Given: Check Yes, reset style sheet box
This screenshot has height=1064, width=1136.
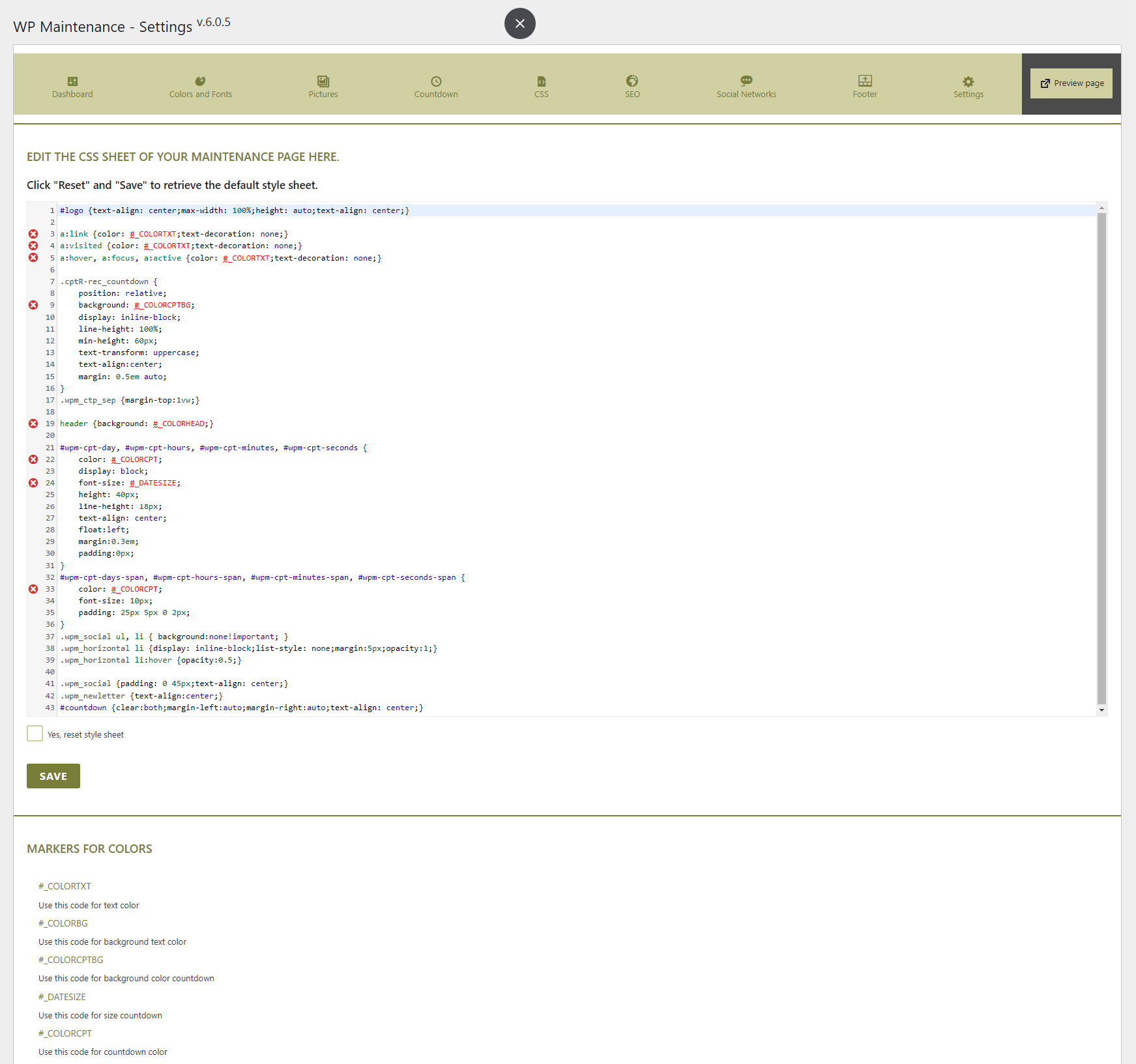Looking at the screenshot, I should (35, 734).
